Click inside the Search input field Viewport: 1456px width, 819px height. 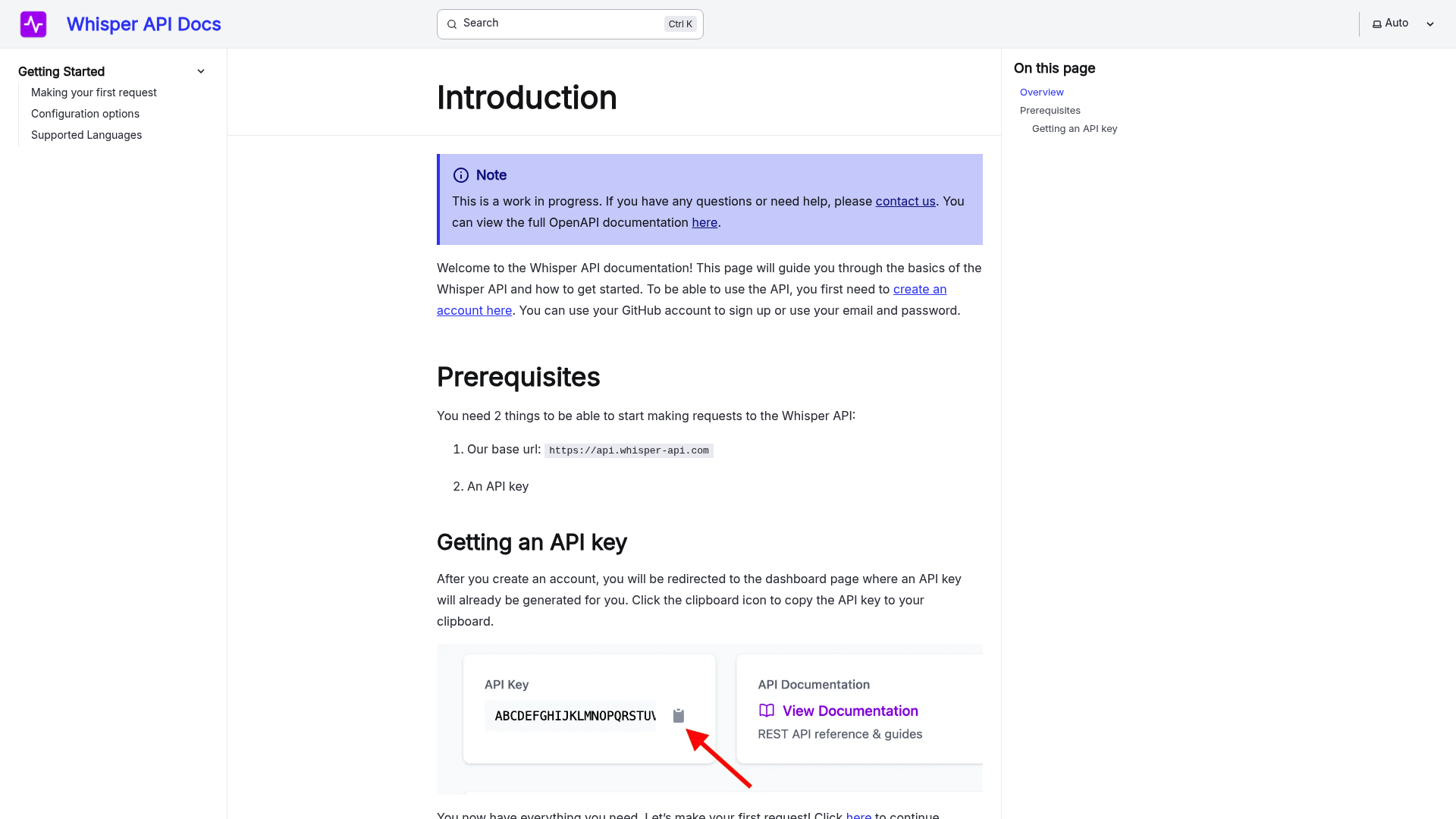[x=554, y=24]
